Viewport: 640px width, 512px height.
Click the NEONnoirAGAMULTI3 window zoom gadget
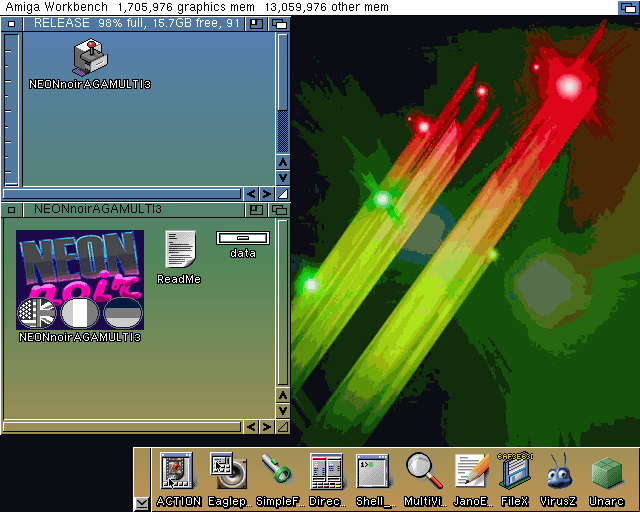256,210
